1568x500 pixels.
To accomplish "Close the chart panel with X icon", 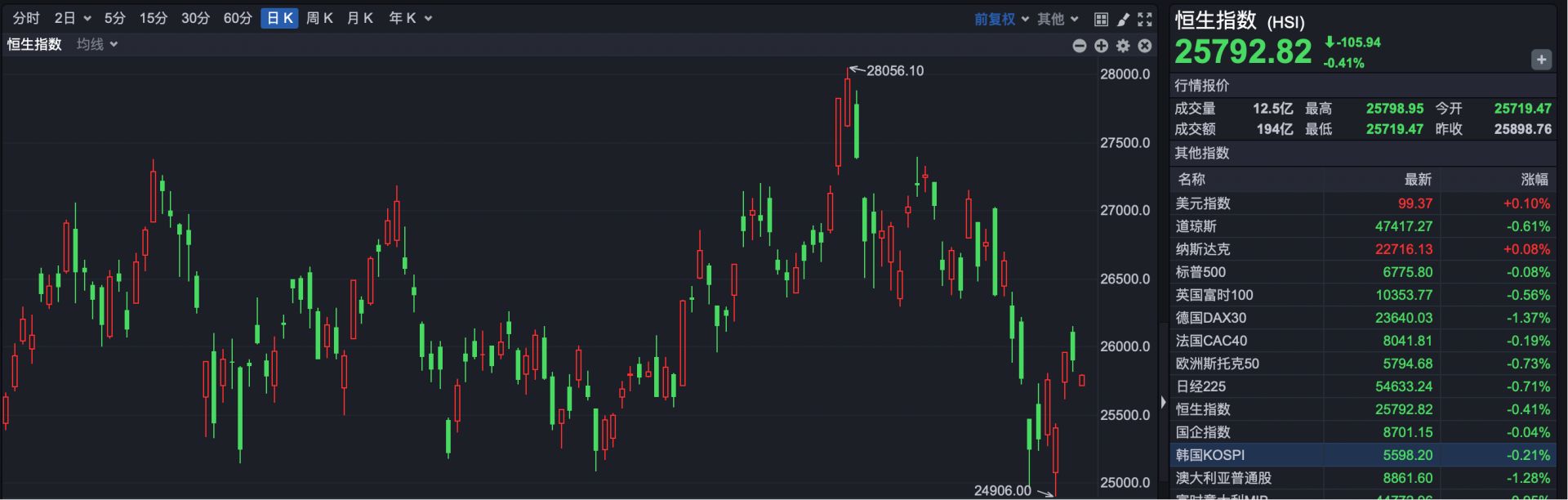I will (1145, 46).
